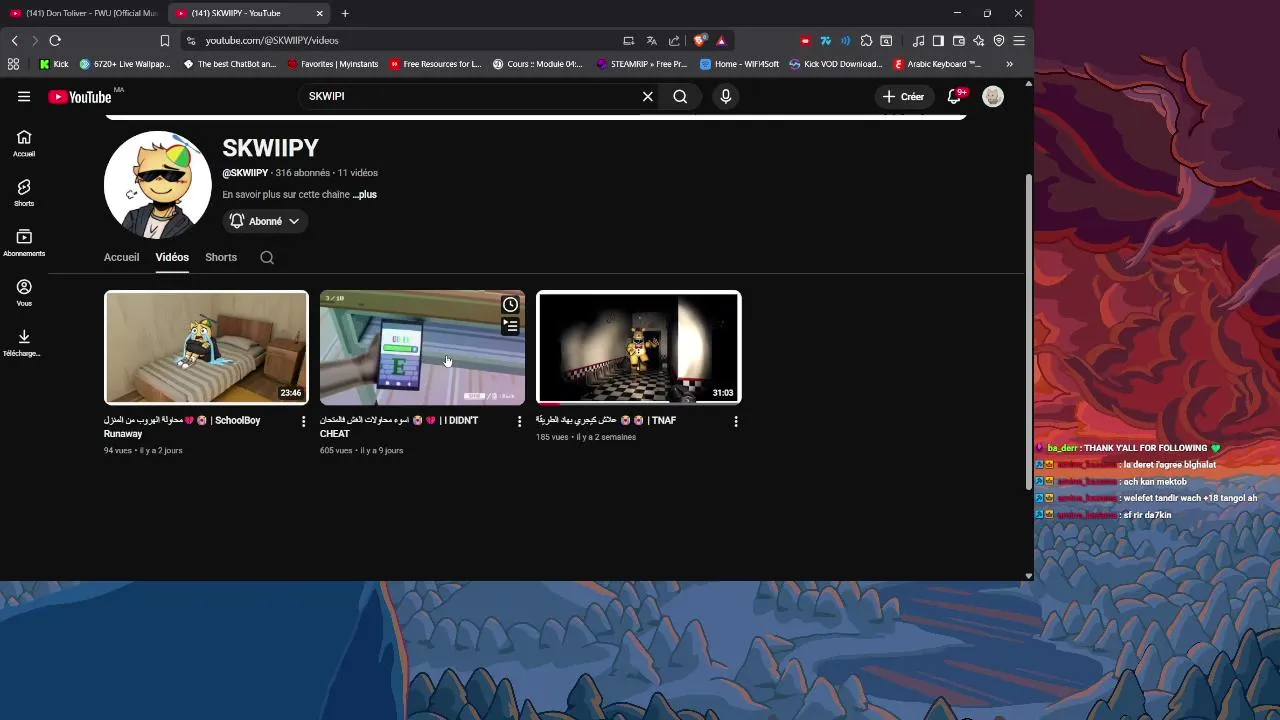Screen dimensions: 1280x720
Task: Open the YouTube hamburger guide menu
Action: [x=24, y=96]
